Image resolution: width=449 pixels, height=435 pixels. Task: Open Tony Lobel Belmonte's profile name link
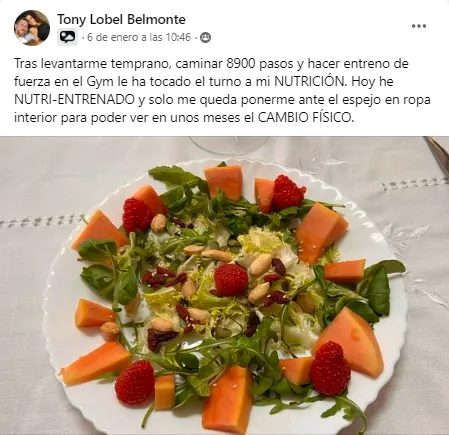tap(121, 20)
